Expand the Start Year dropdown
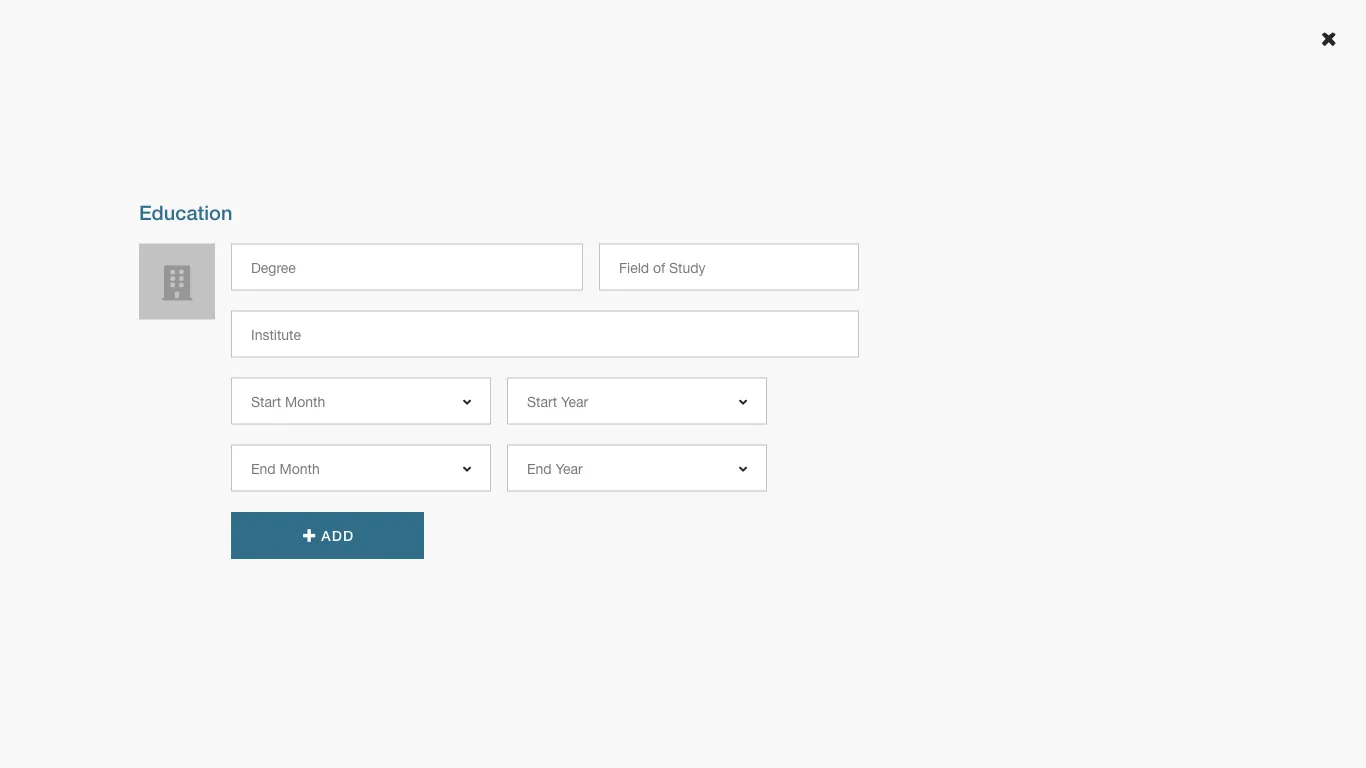Viewport: 1366px width, 768px height. pos(636,402)
